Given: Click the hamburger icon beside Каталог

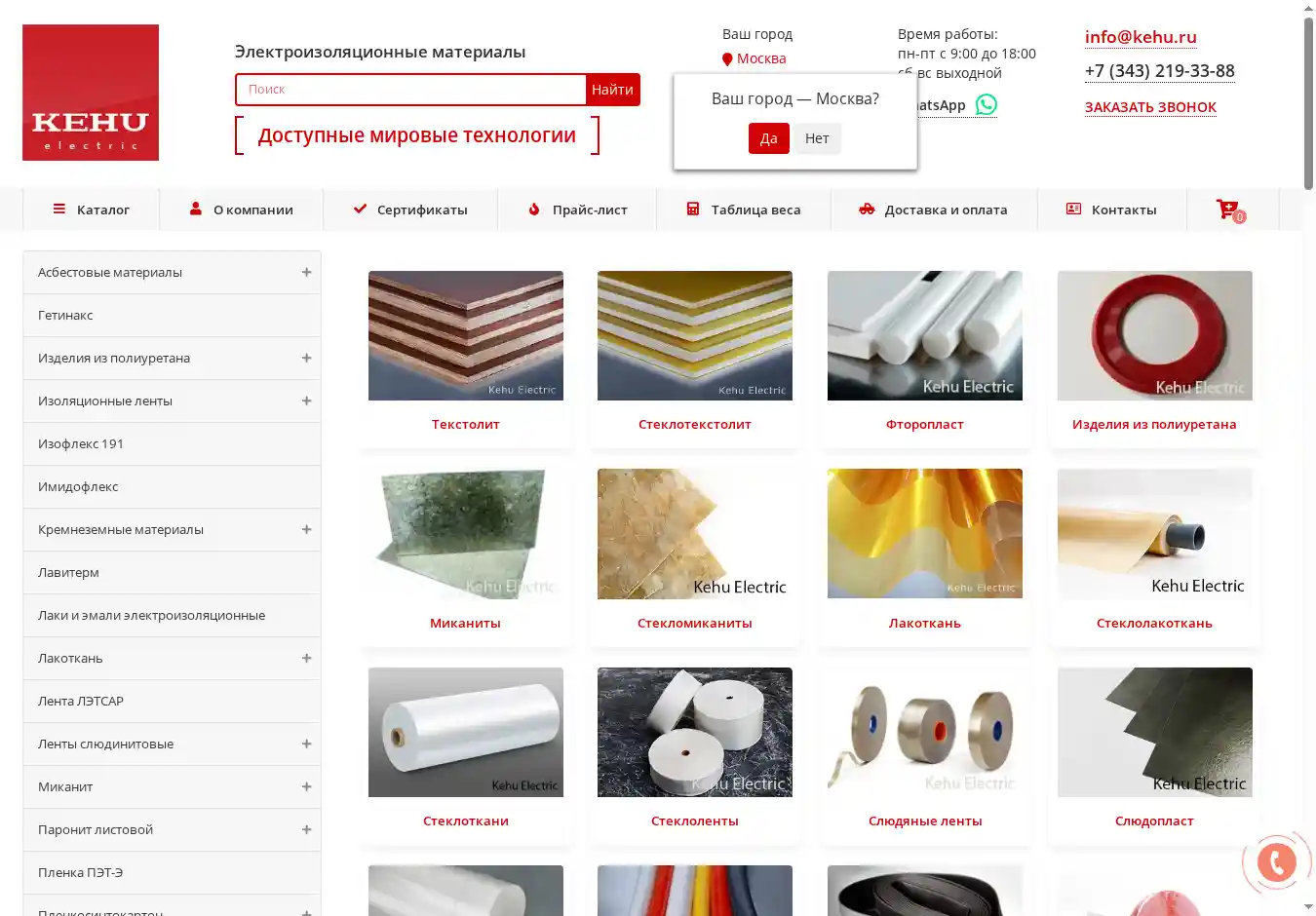Looking at the screenshot, I should pyautogui.click(x=59, y=210).
